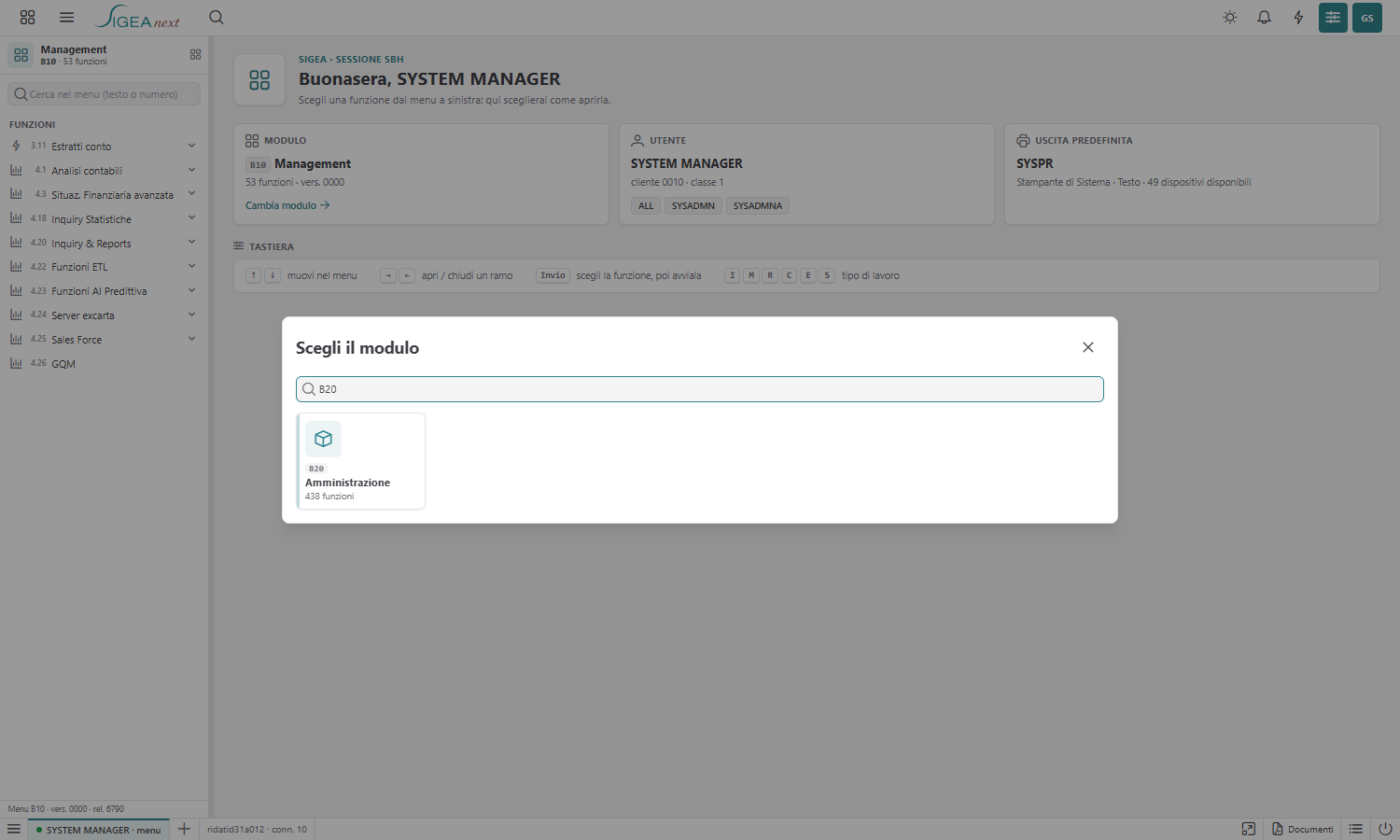Click the module search field containing B20
The image size is (1400, 840).
[700, 389]
